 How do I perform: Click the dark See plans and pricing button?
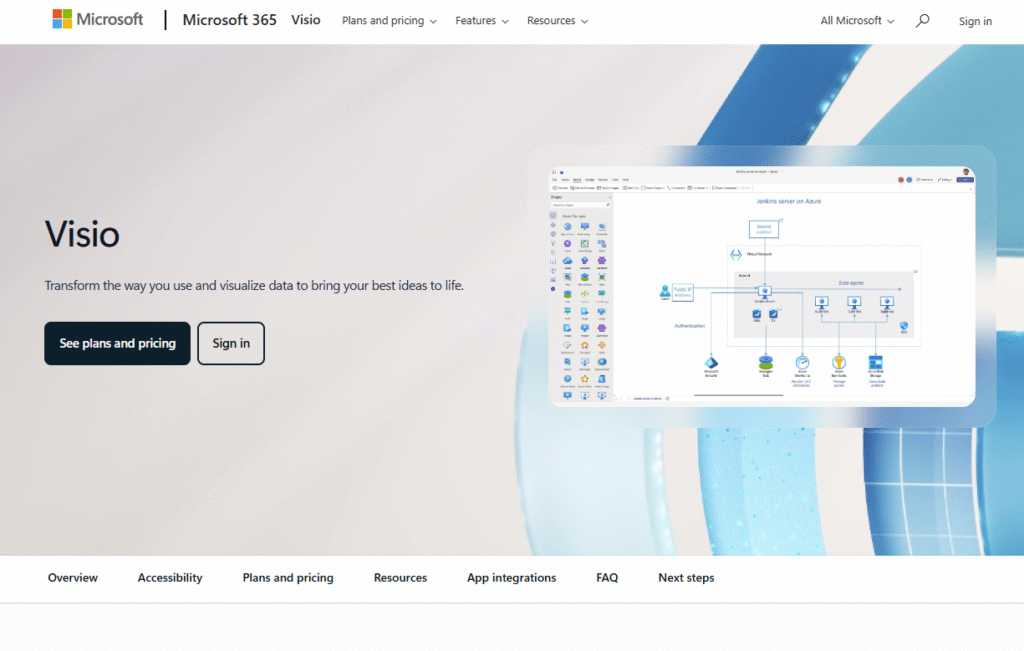click(117, 343)
